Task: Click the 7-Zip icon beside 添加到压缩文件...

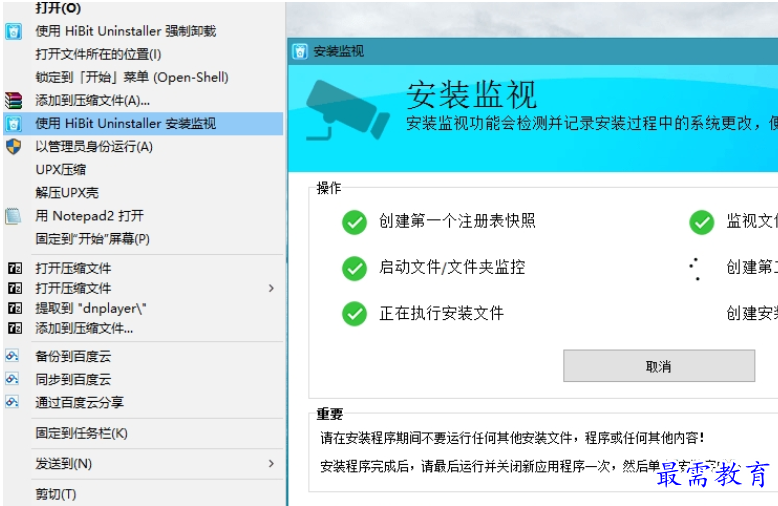Action: 15,328
